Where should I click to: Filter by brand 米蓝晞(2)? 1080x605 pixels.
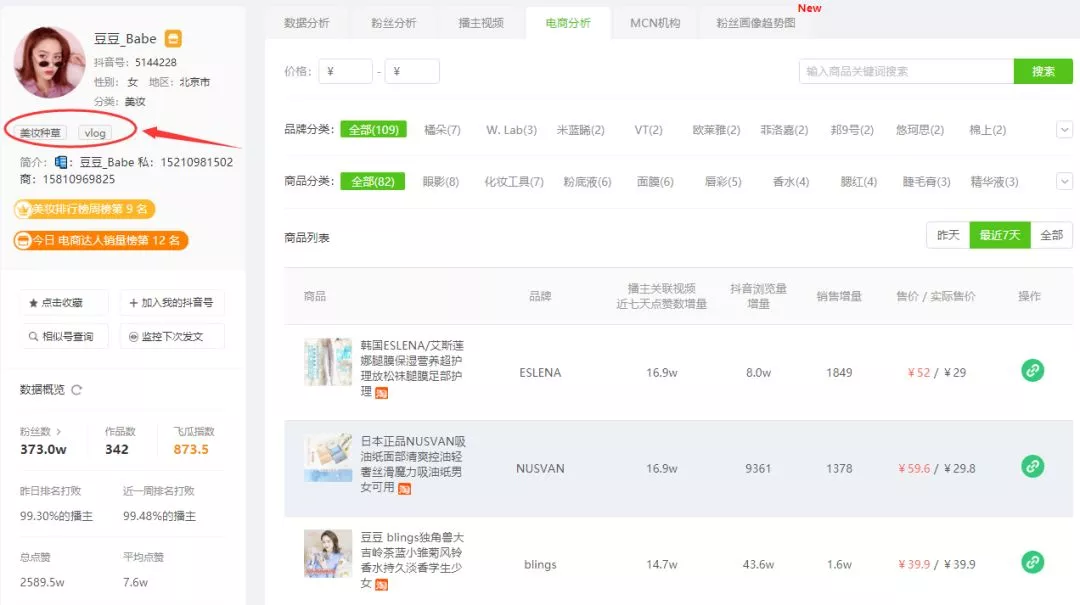tap(581, 130)
